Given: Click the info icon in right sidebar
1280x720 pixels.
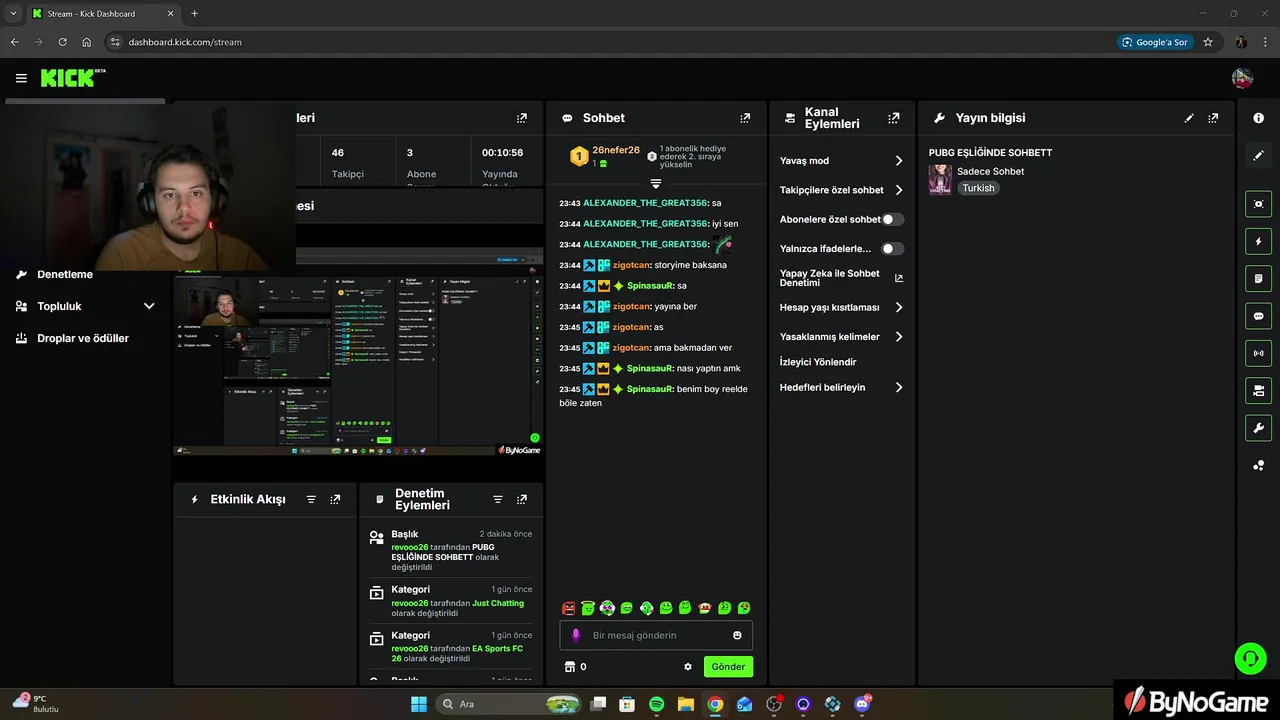Looking at the screenshot, I should coord(1259,118).
